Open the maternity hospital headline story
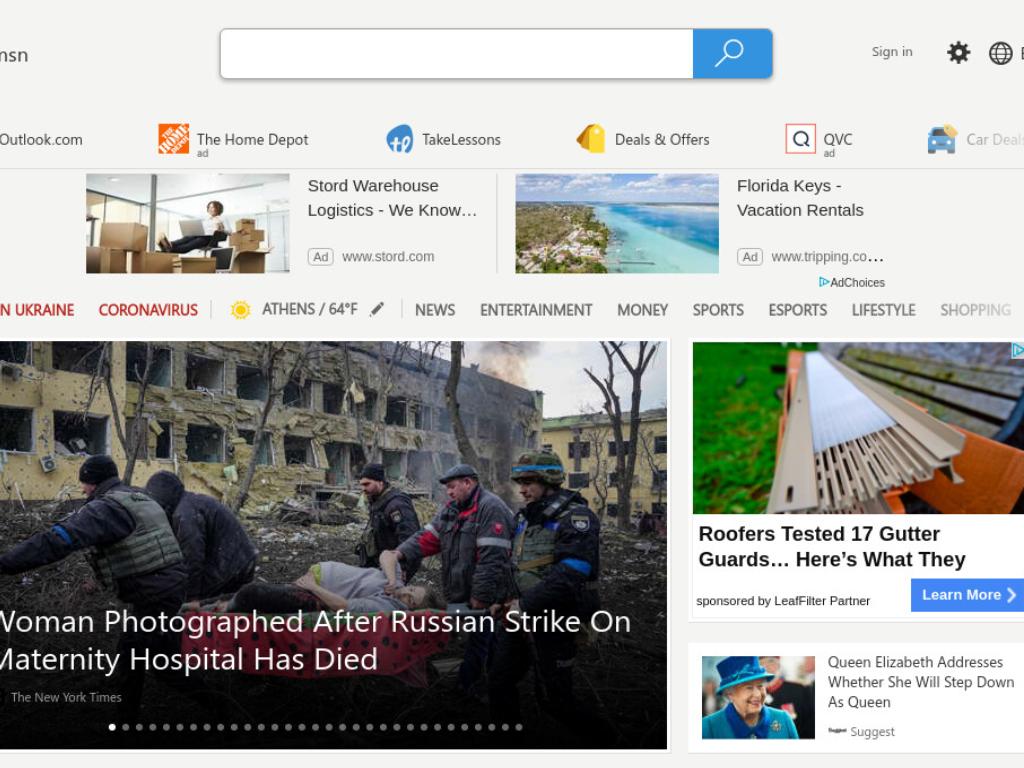 [315, 640]
